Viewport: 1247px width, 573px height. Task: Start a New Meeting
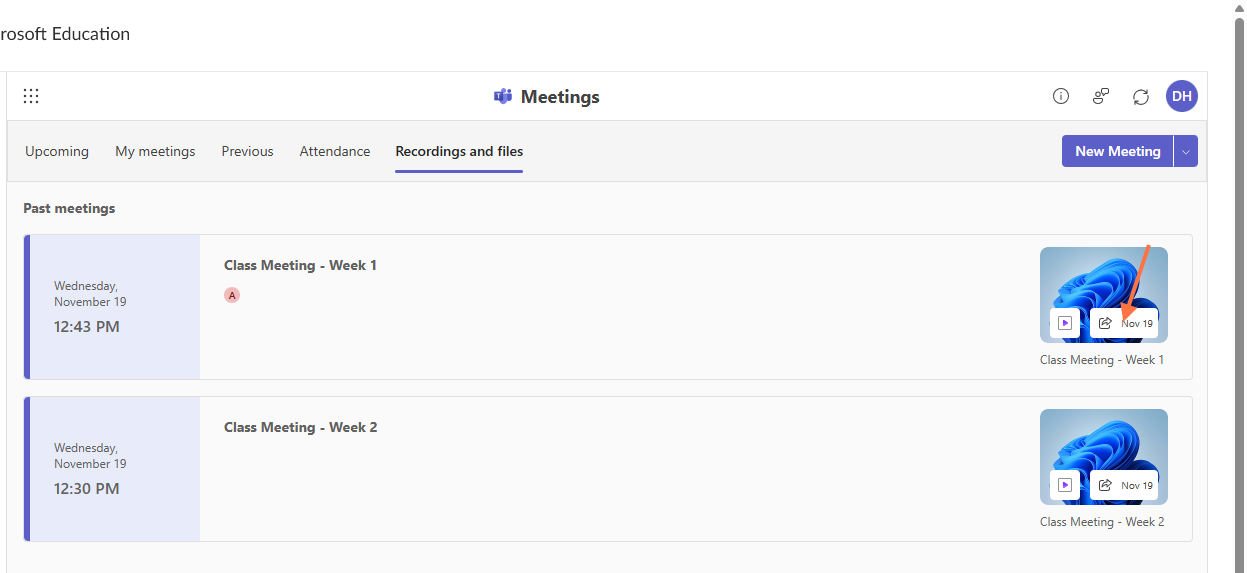[x=1118, y=151]
